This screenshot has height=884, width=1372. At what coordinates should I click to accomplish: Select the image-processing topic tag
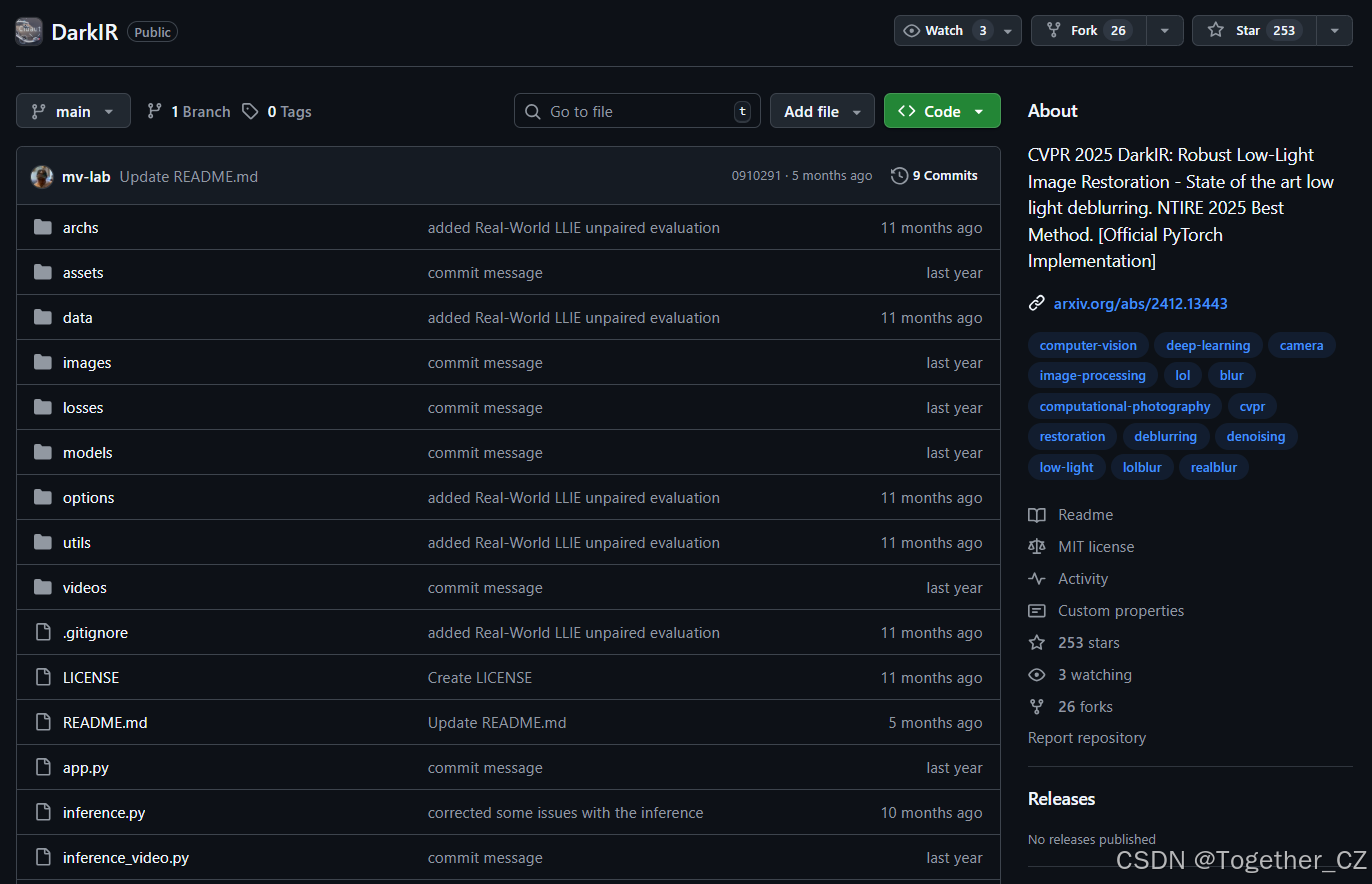tap(1092, 376)
